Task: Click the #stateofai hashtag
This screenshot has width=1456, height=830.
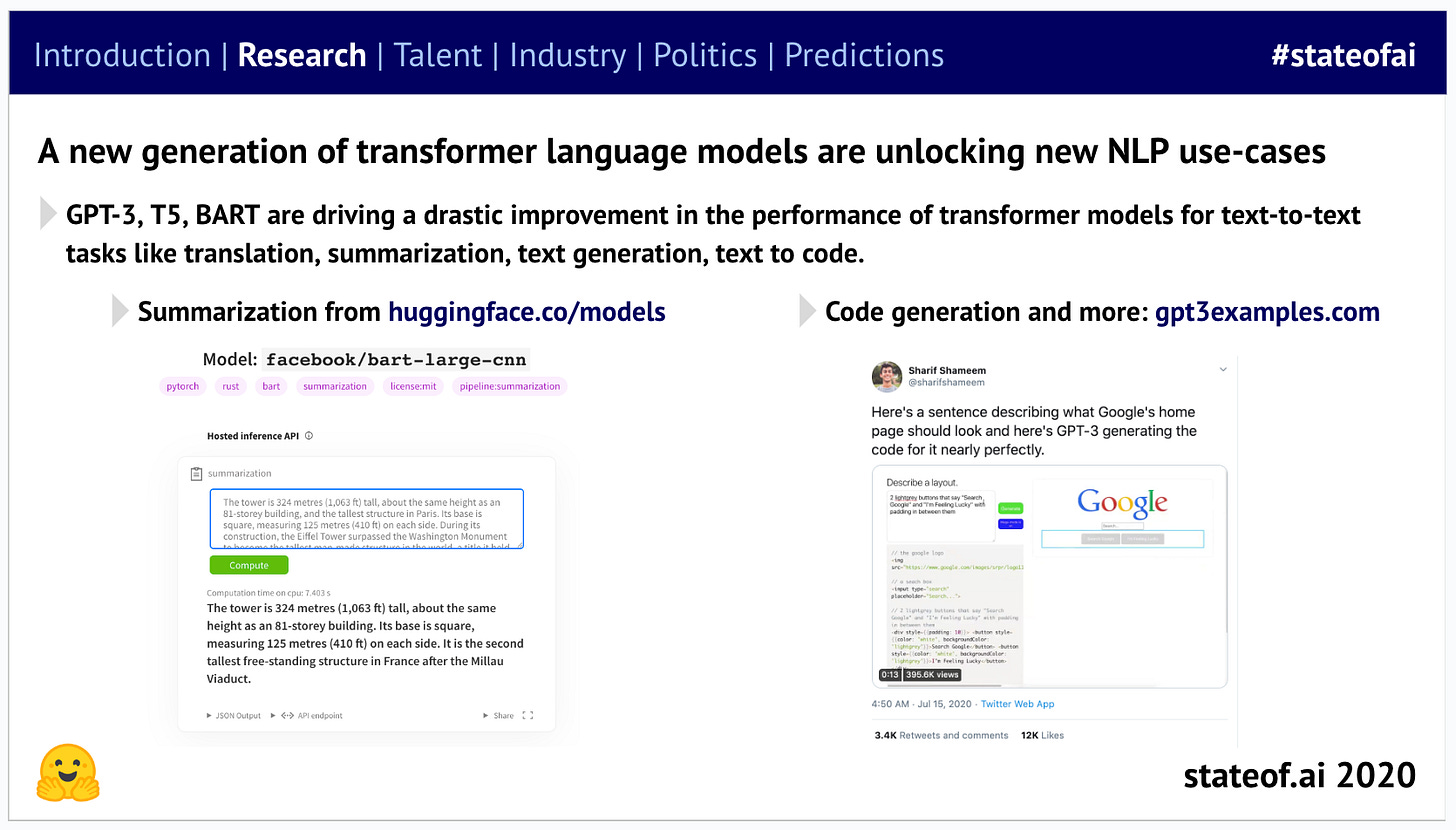Action: 1343,55
